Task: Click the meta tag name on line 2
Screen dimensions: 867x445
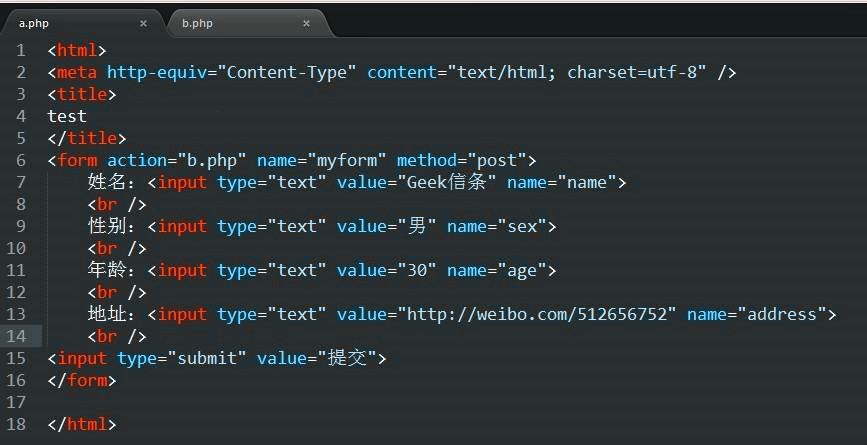Action: [77, 72]
